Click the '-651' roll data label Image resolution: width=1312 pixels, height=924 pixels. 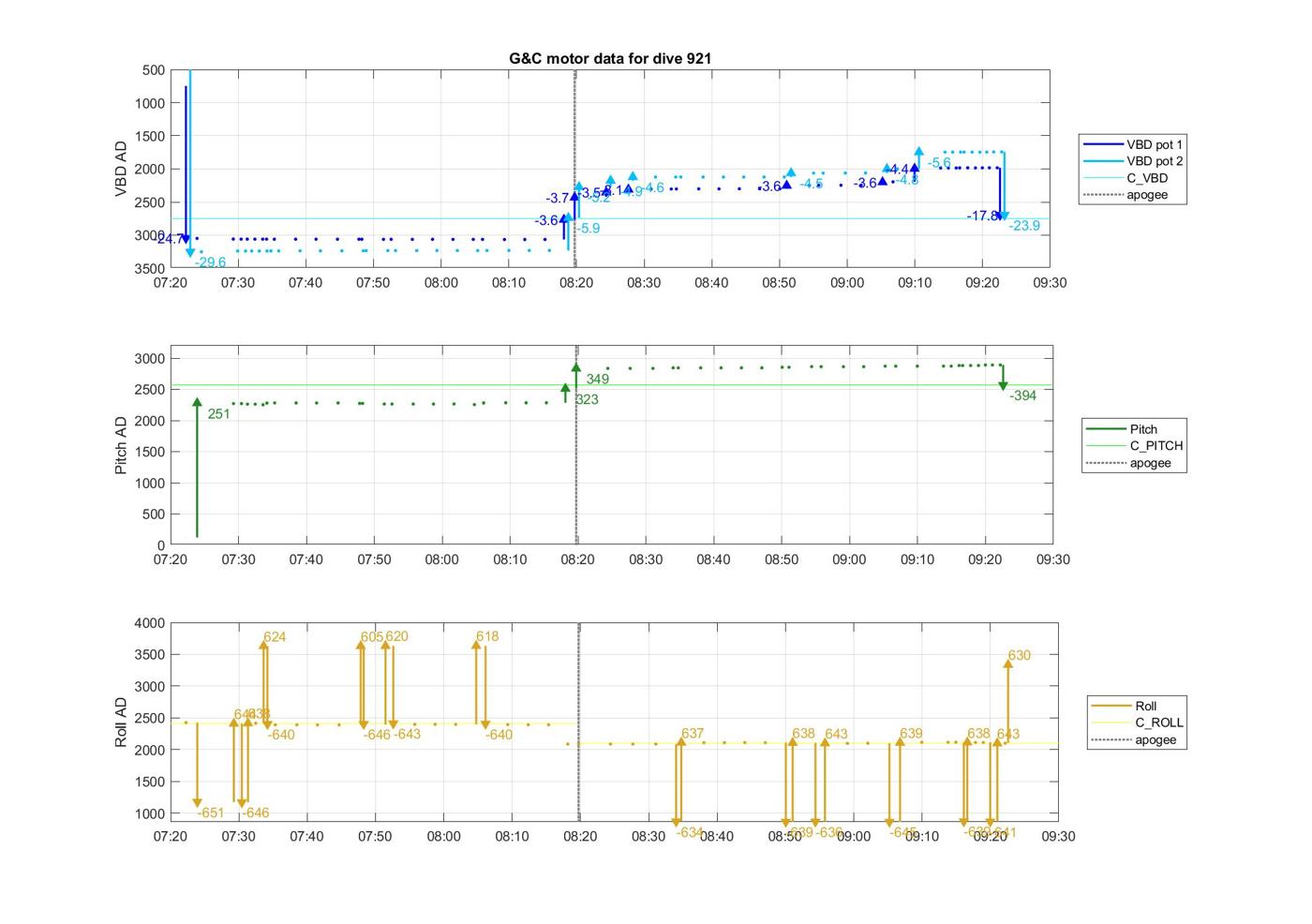211,812
